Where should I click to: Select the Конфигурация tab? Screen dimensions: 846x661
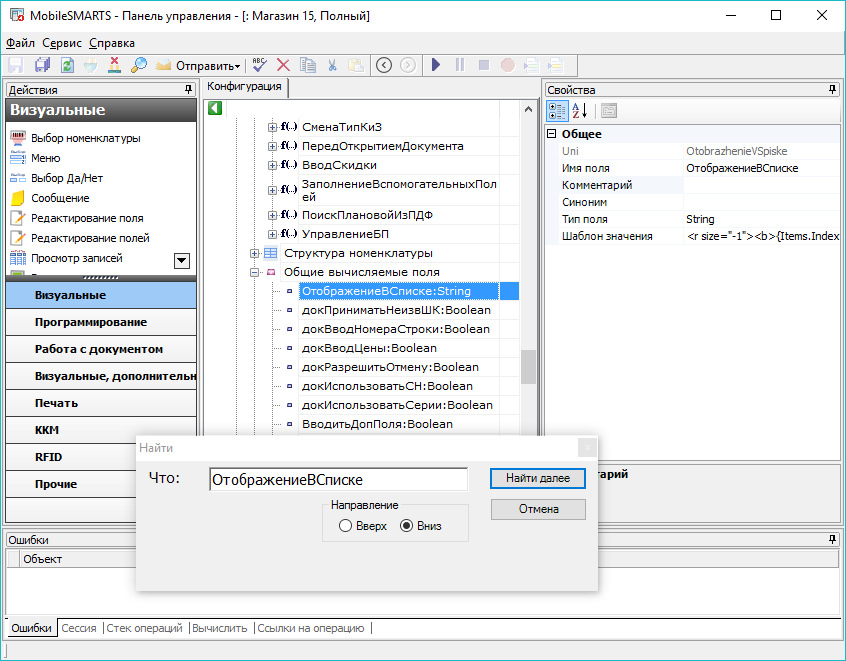pos(244,86)
